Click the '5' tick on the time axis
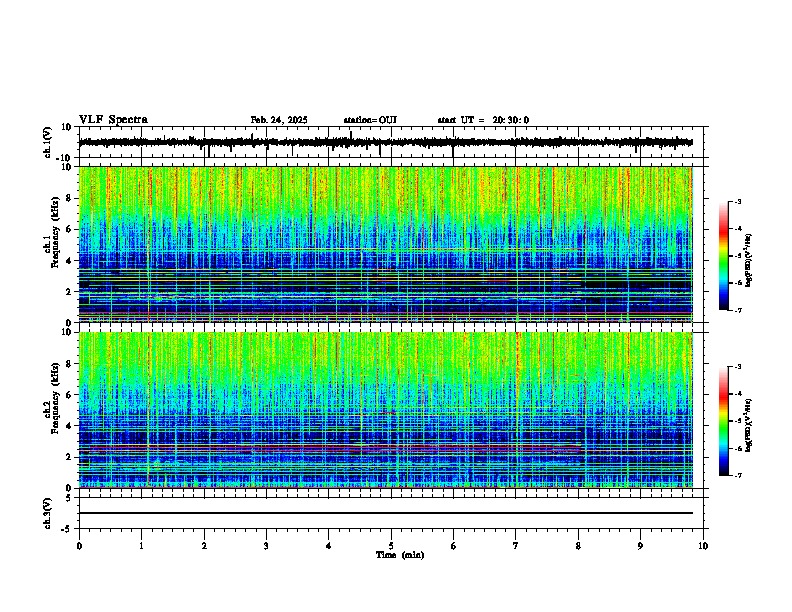This screenshot has height=612, width=792. coord(391,546)
